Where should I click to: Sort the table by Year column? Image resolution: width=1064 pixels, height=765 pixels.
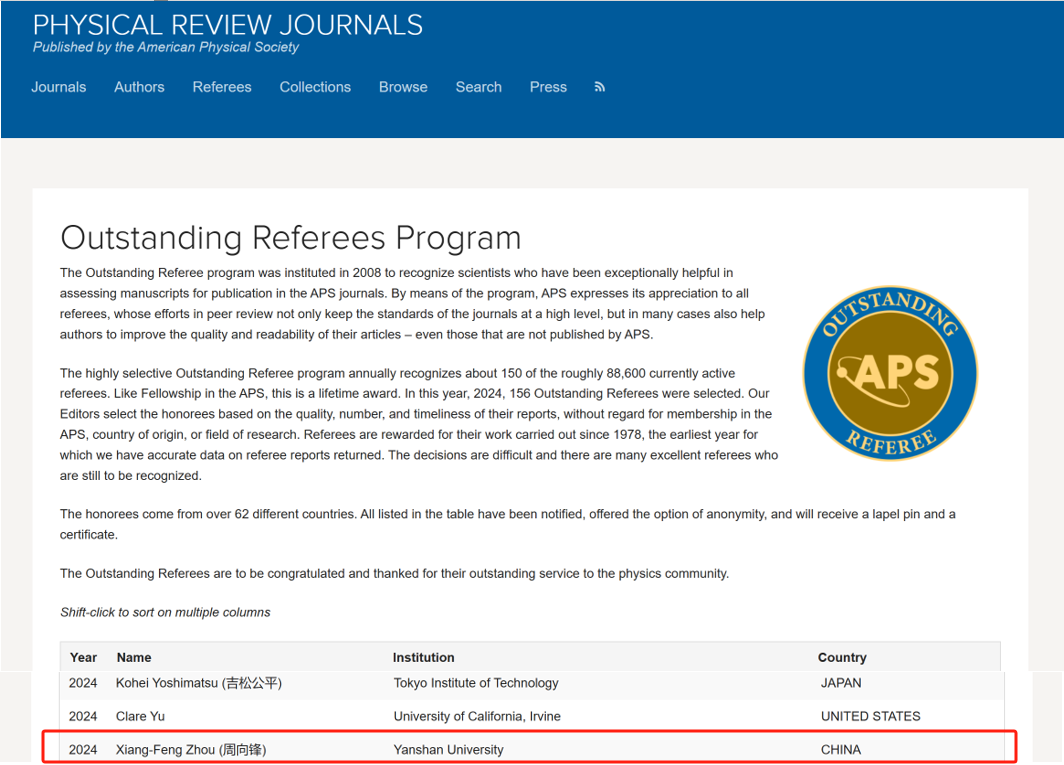pos(83,657)
